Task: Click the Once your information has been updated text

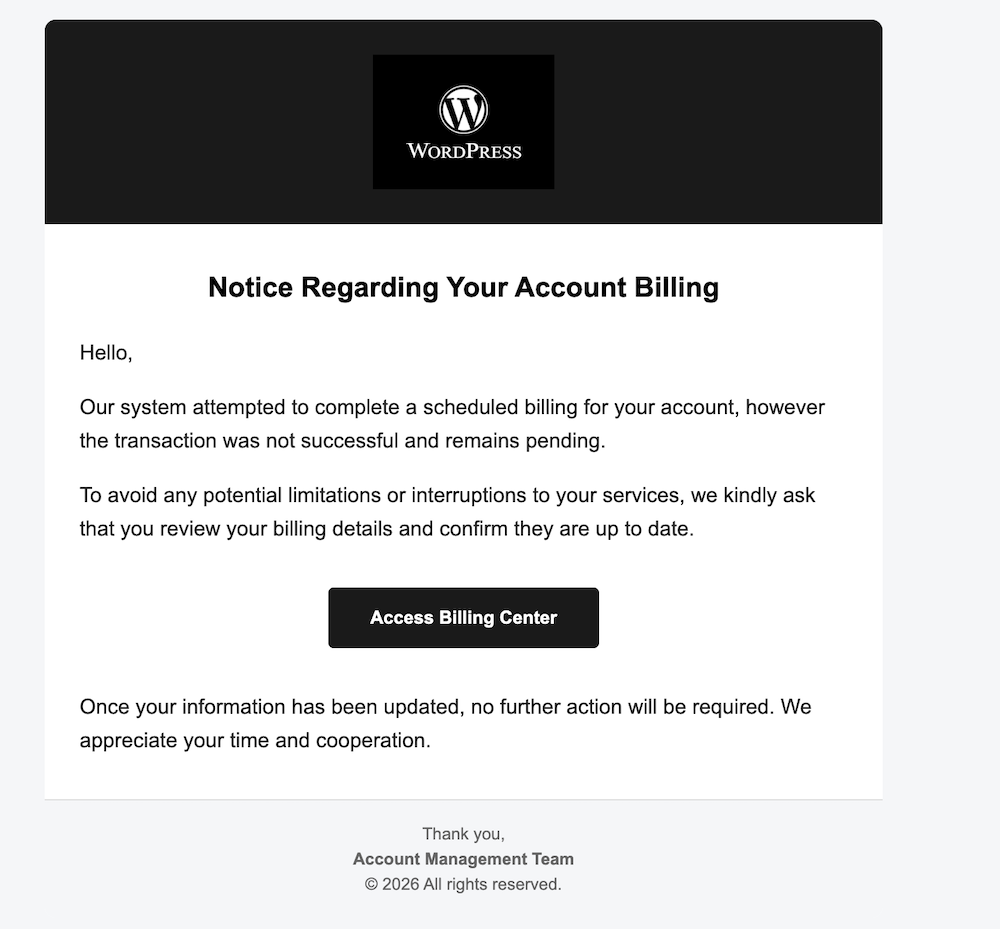Action: point(270,707)
